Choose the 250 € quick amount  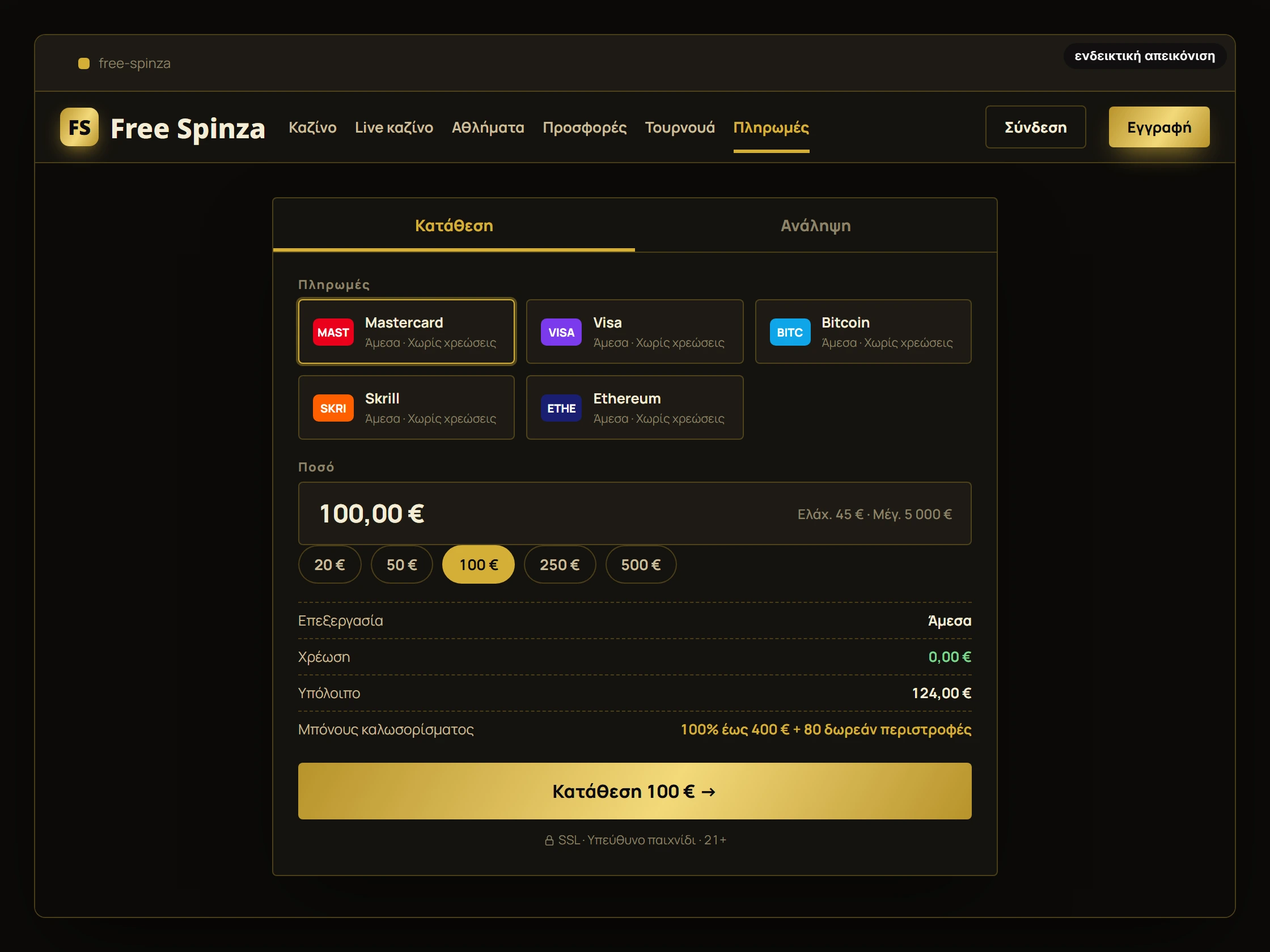tap(560, 564)
